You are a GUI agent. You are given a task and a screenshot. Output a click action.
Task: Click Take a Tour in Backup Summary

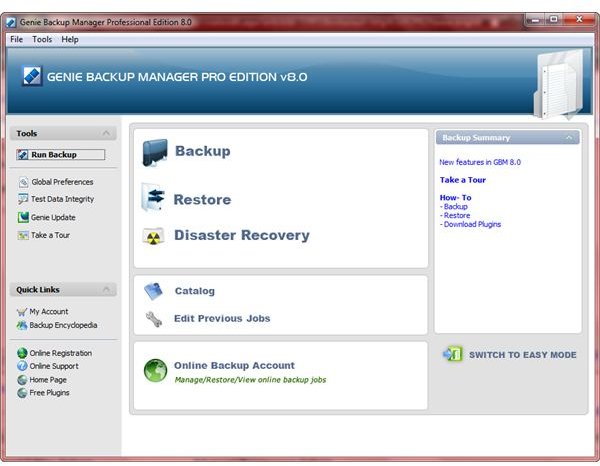(x=463, y=180)
